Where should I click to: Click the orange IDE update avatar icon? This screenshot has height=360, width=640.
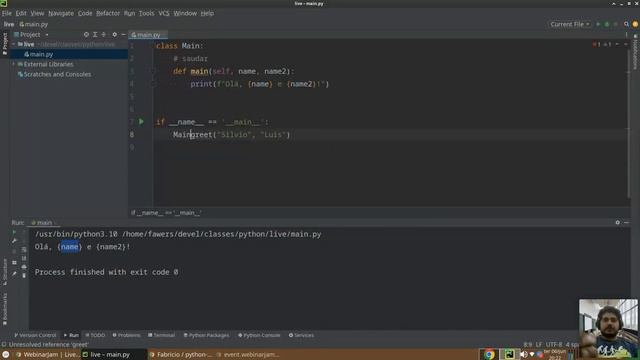click(635, 24)
